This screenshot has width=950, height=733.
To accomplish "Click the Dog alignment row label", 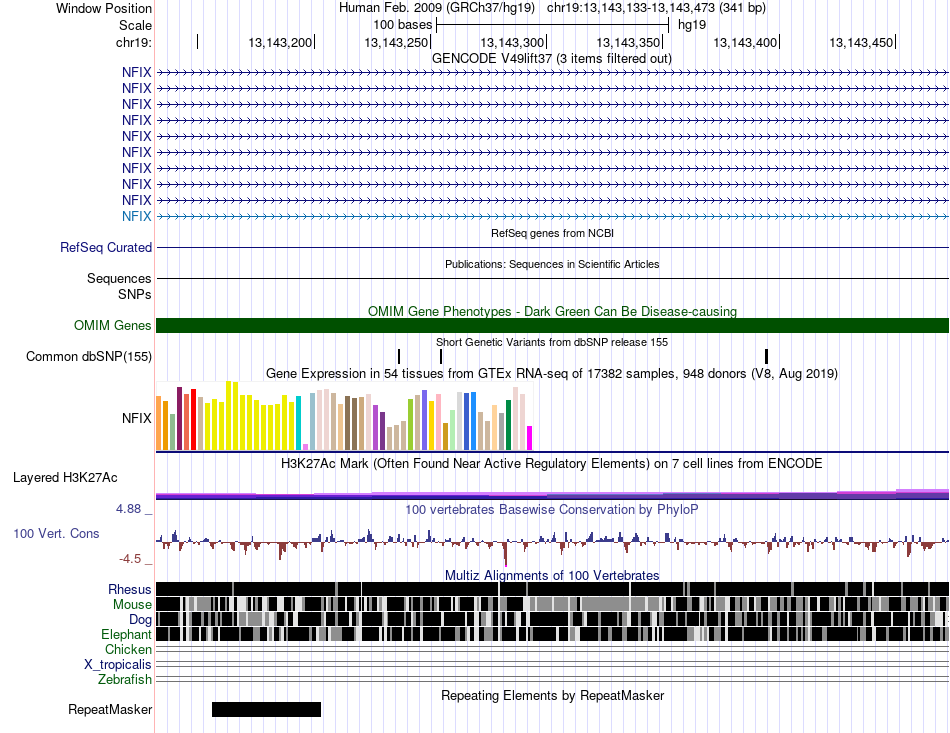I will pos(140,619).
